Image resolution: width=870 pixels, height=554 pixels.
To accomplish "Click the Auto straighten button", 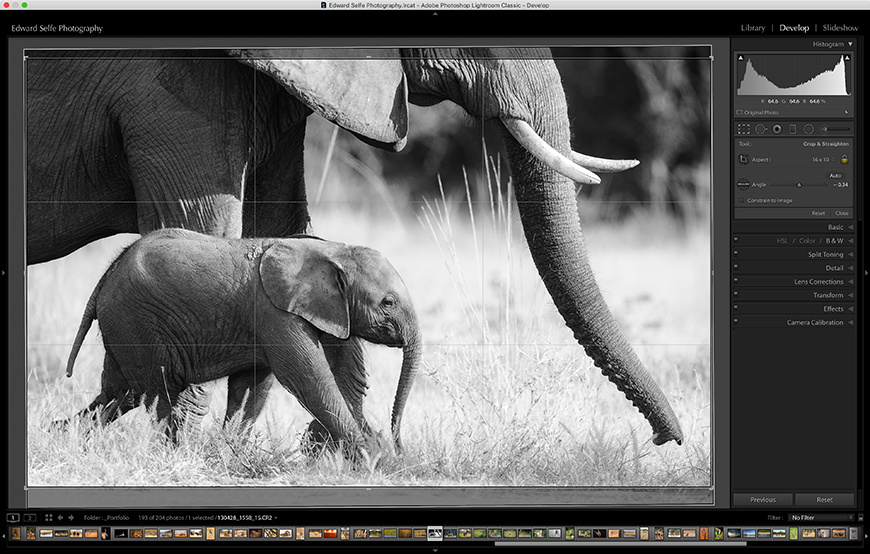I will 835,175.
